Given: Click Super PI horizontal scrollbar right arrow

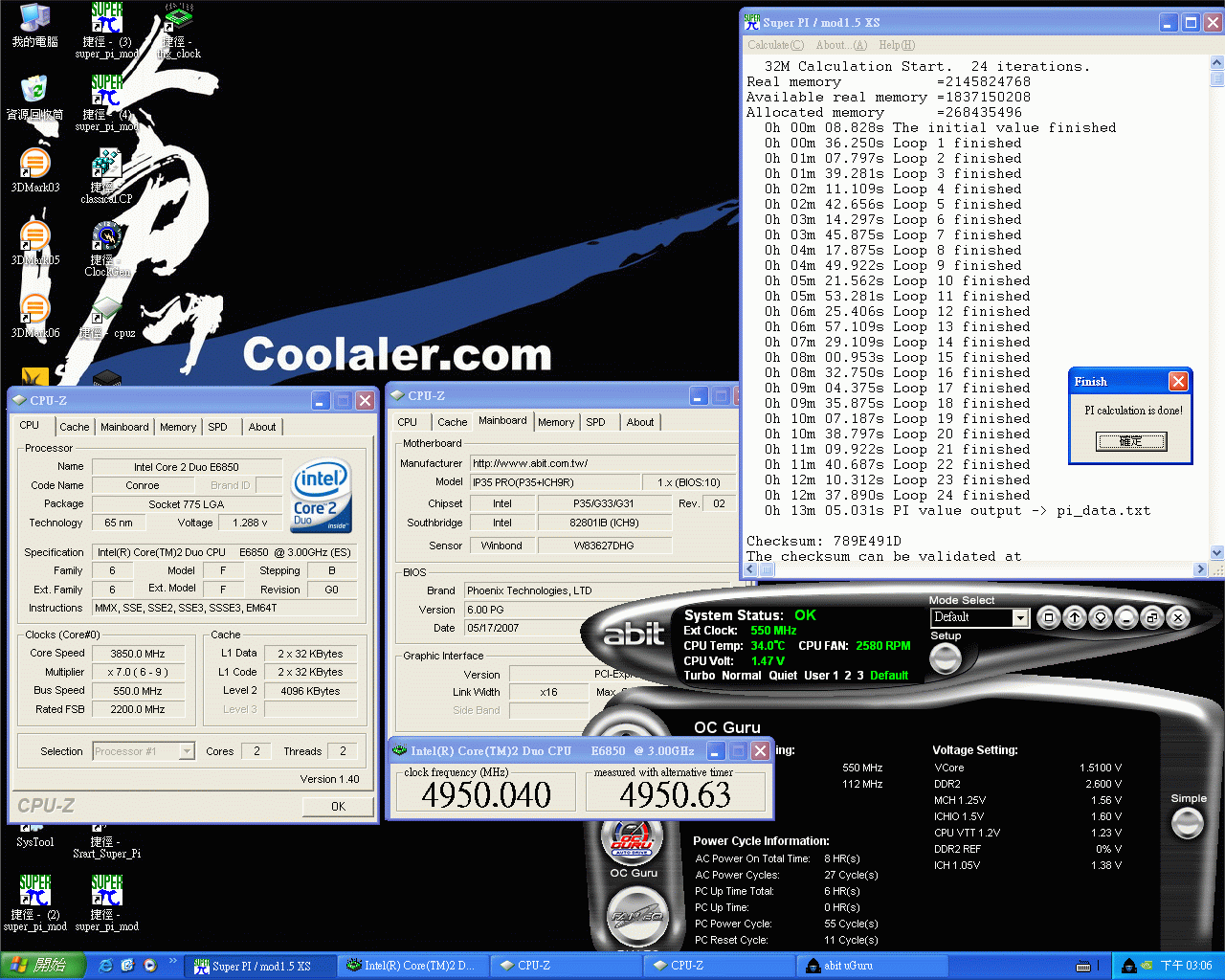Looking at the screenshot, I should tap(1201, 569).
